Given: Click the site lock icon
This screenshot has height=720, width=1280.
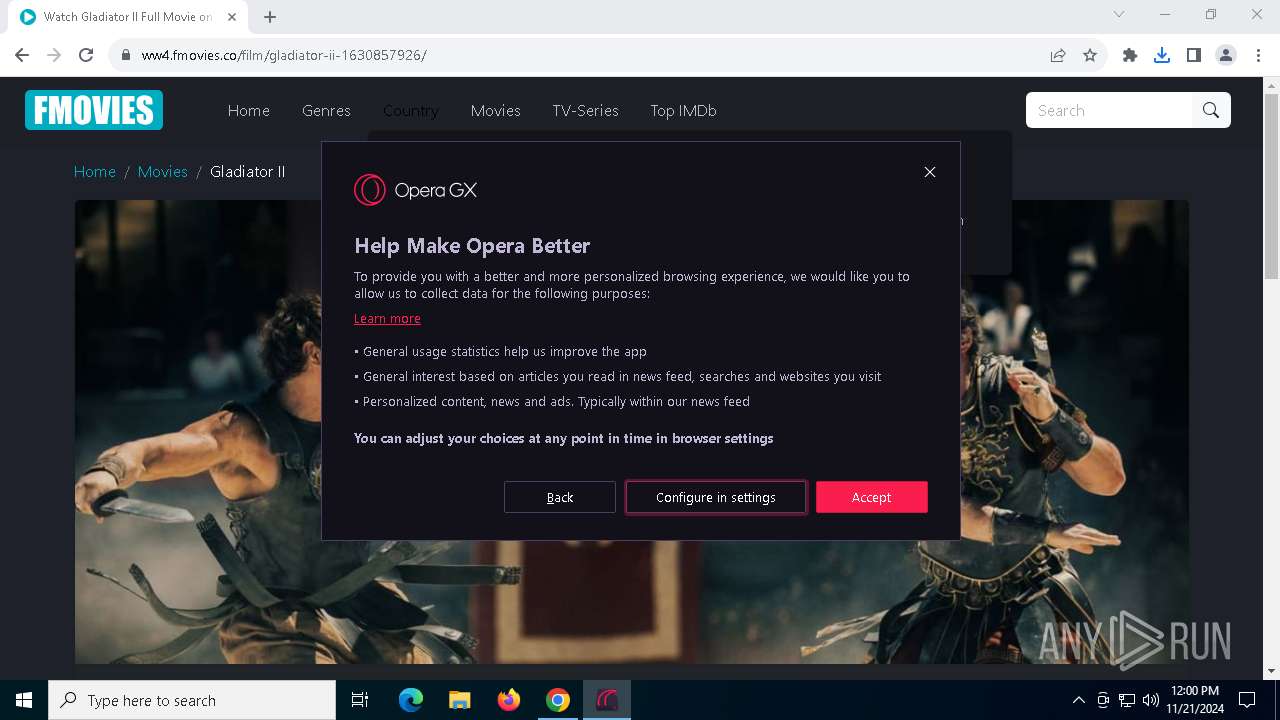Looking at the screenshot, I should 126,55.
